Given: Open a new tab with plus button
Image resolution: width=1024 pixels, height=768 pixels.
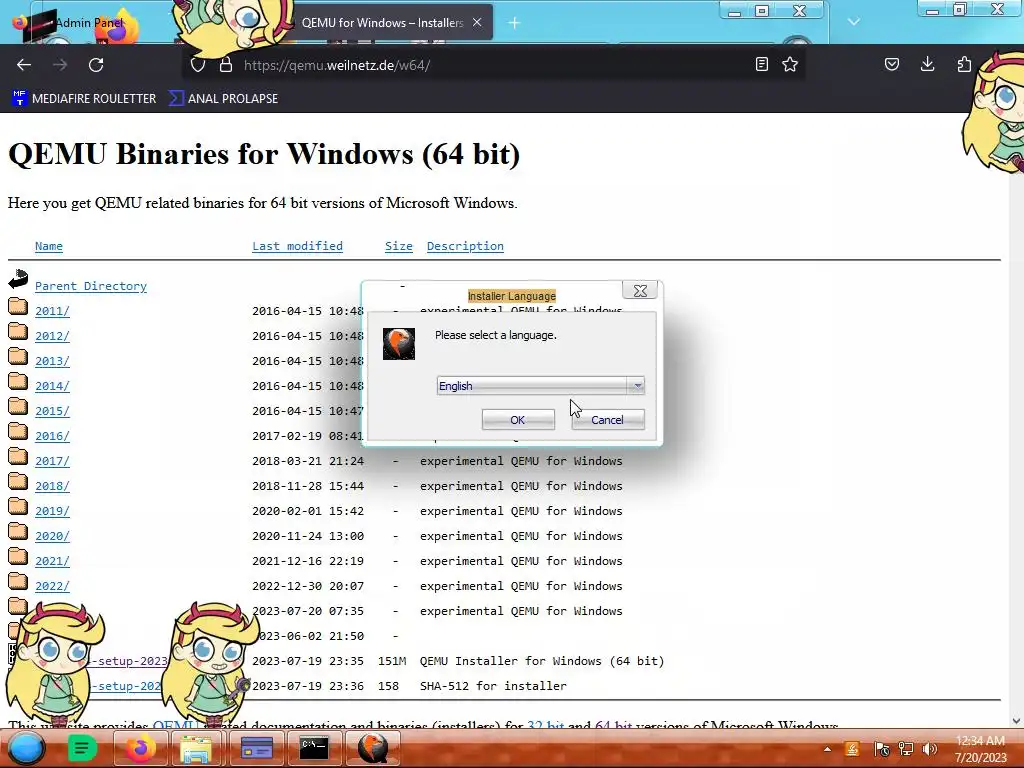Looking at the screenshot, I should point(514,23).
